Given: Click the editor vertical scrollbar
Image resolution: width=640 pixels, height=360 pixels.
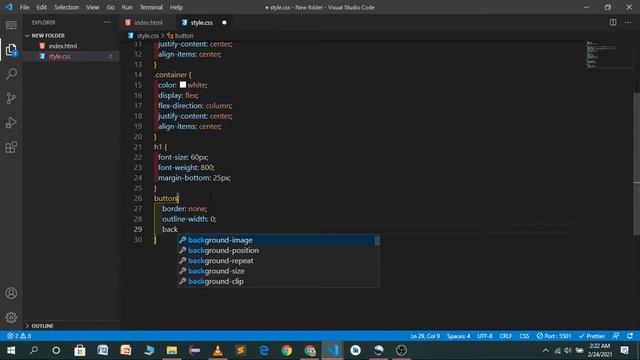Looking at the screenshot, I should click(636, 163).
